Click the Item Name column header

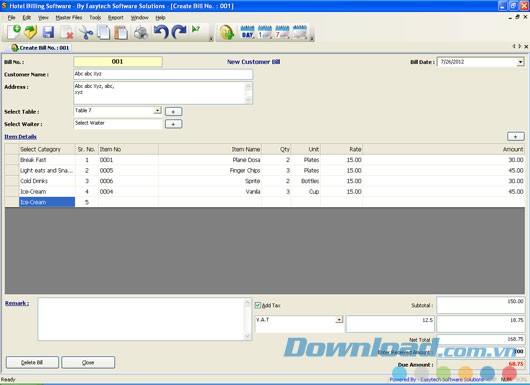[210, 149]
